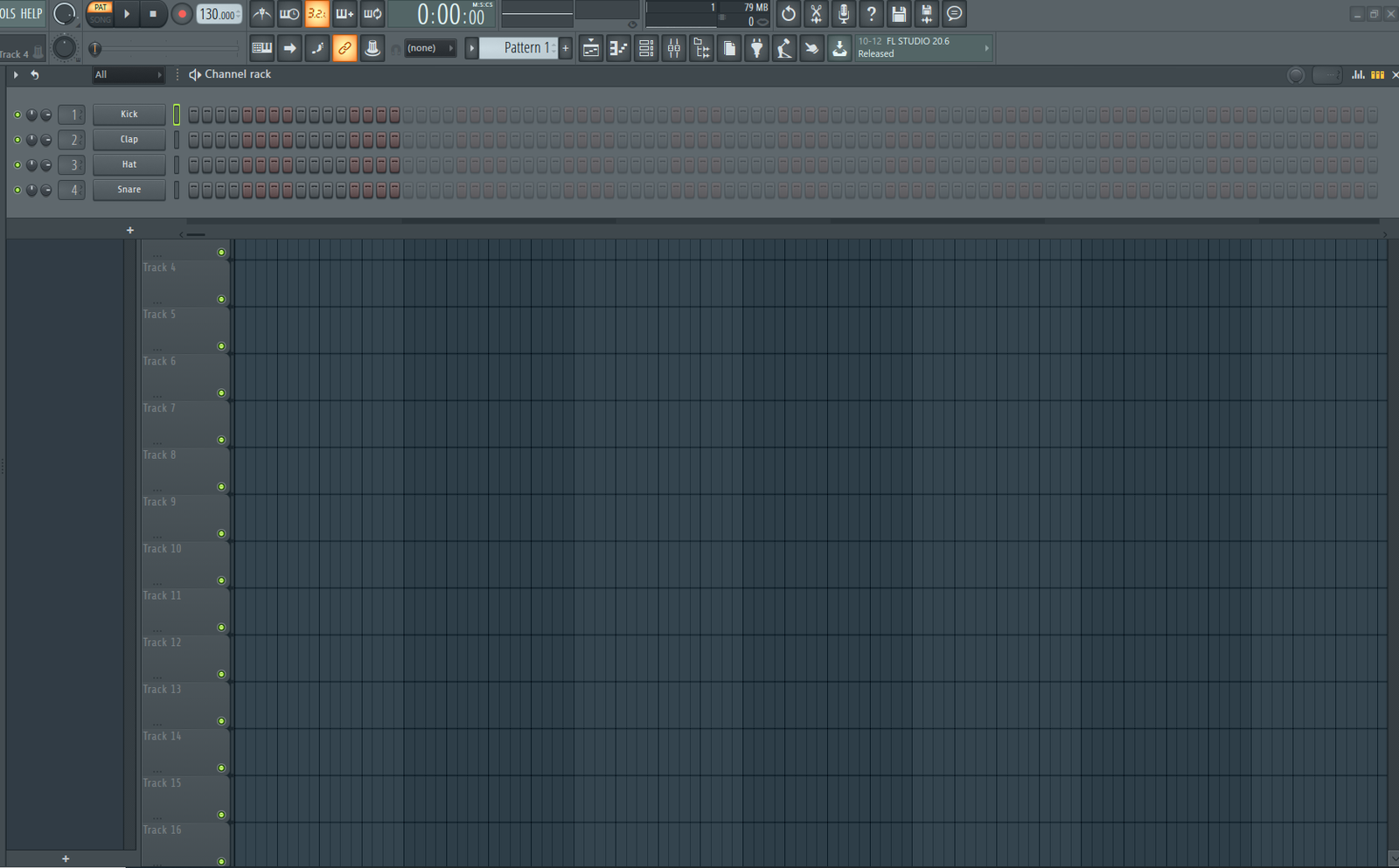Enable typing keyboard to piano keyboard
Viewport: 1399px width, 868px height.
click(261, 48)
